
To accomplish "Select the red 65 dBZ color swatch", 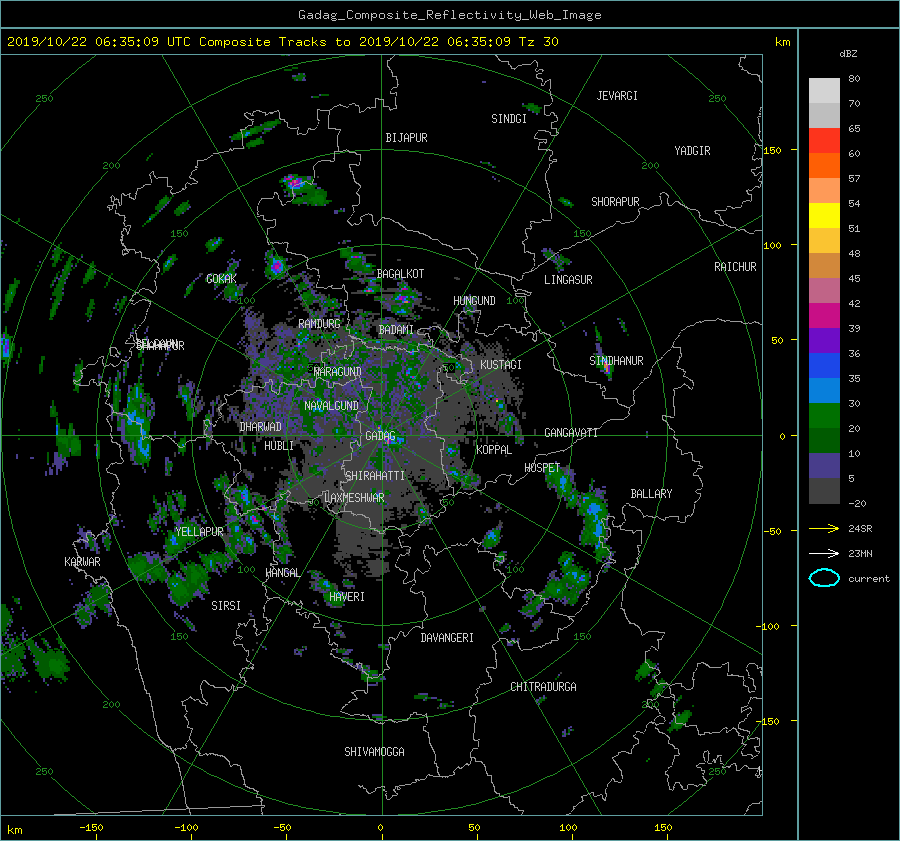I will point(824,141).
